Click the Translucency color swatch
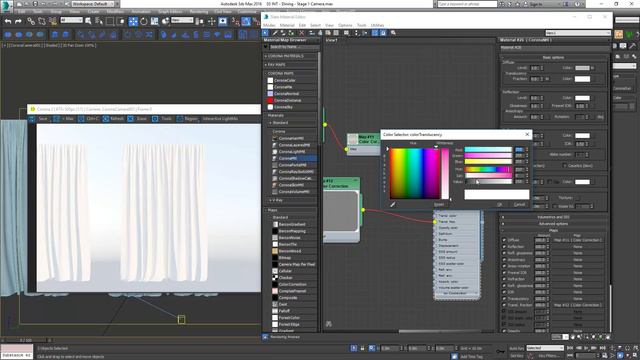This screenshot has height=360, width=640. (582, 79)
